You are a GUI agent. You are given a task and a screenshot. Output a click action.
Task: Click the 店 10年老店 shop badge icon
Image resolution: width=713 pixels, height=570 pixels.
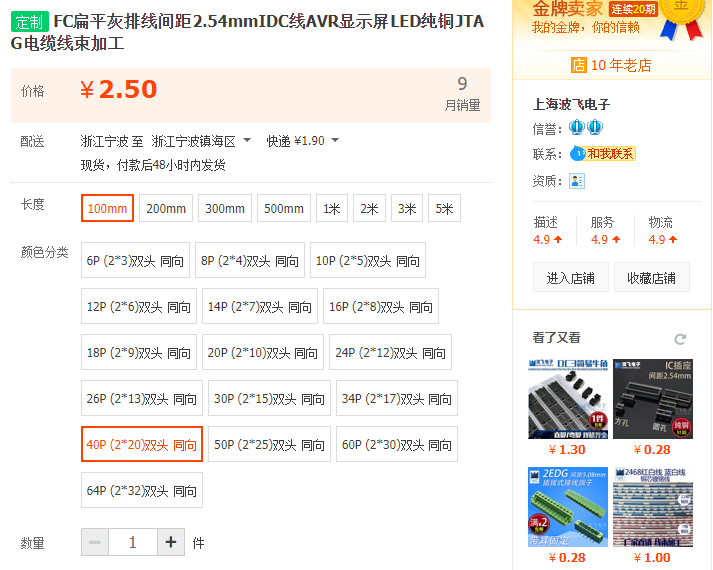tap(578, 65)
